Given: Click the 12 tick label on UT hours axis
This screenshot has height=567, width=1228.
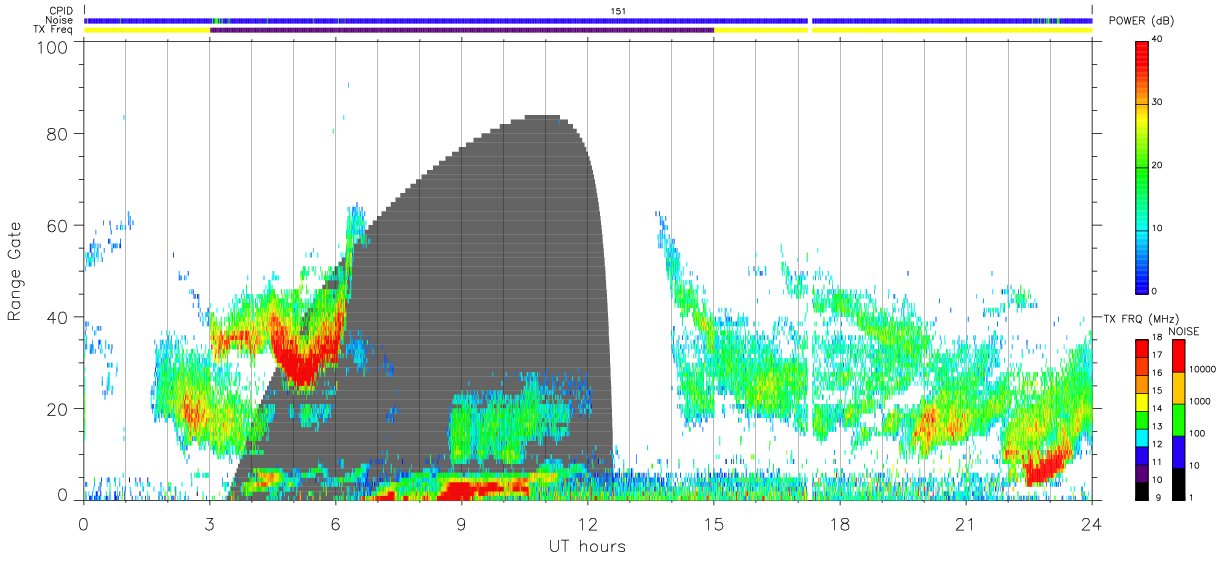Looking at the screenshot, I should [x=586, y=524].
